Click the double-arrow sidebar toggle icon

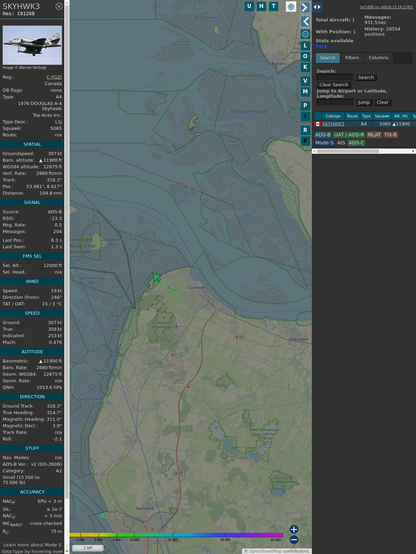click(x=317, y=7)
